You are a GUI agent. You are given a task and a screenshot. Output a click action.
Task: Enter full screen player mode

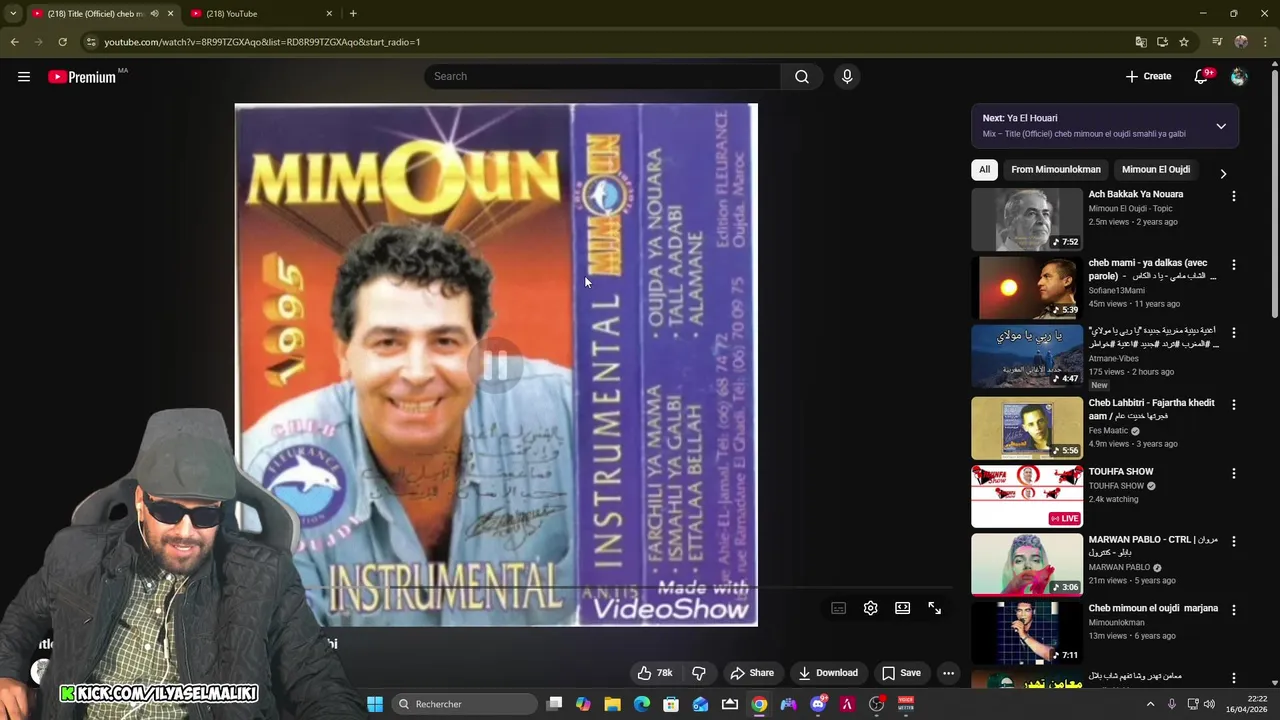click(x=935, y=608)
